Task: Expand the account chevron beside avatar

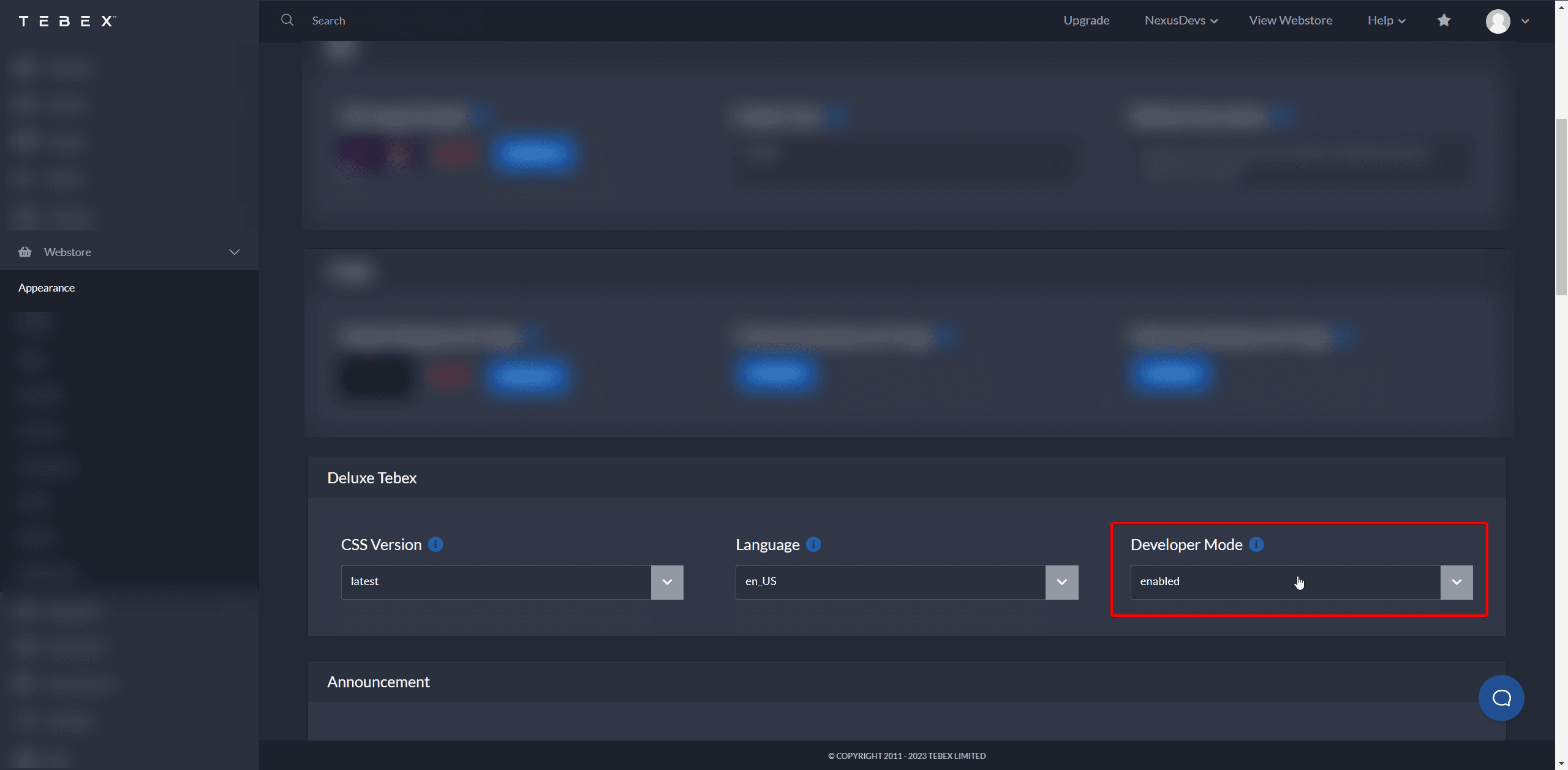Action: pos(1525,21)
